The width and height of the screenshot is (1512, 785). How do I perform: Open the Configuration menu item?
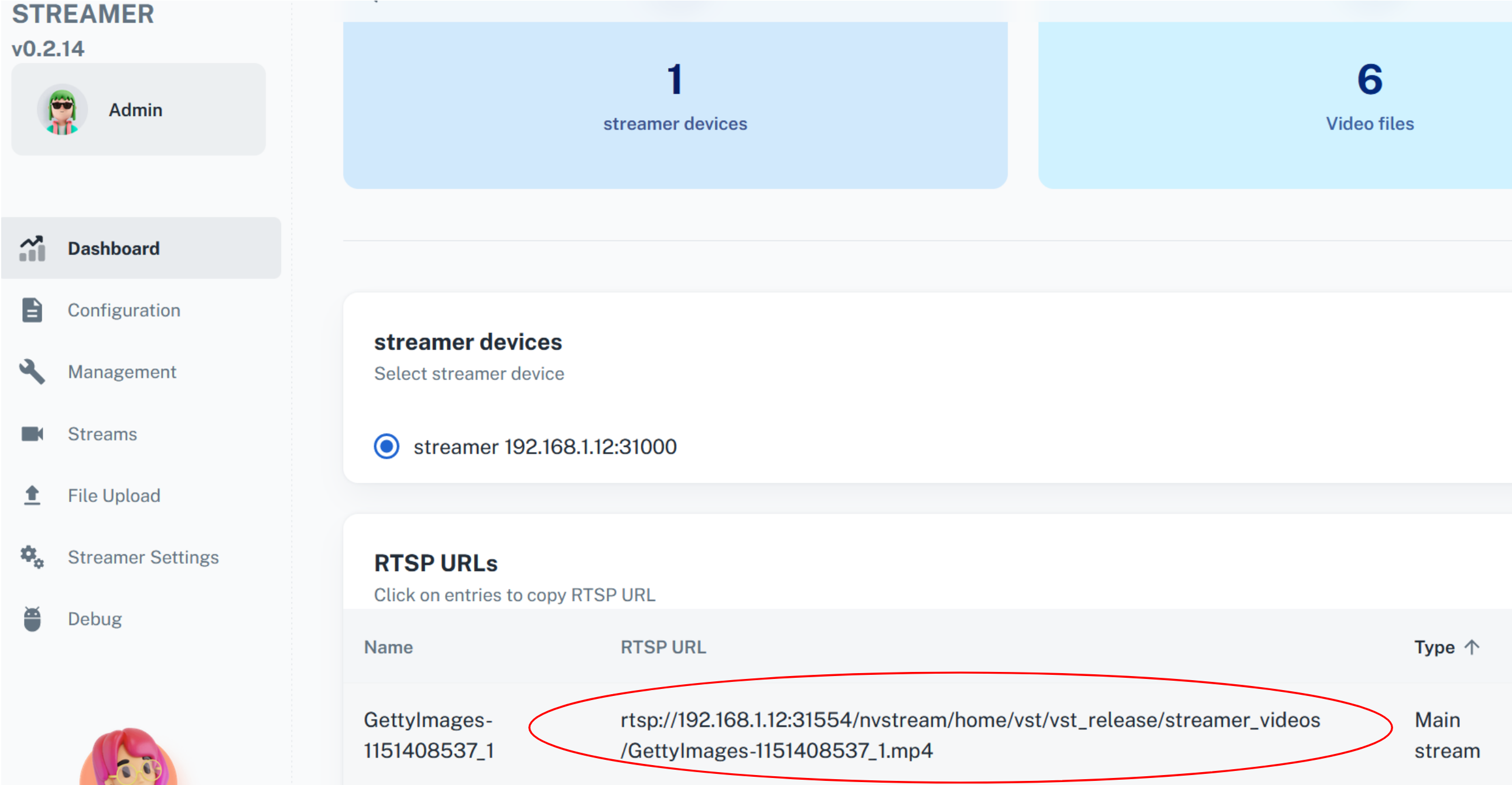[124, 310]
